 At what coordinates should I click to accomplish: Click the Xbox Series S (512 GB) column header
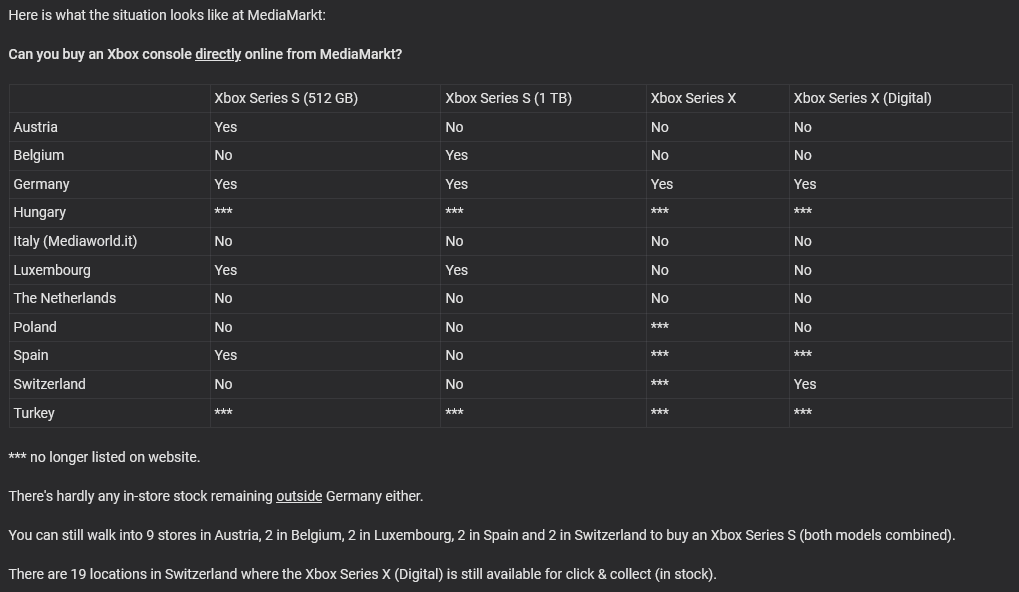pyautogui.click(x=286, y=98)
